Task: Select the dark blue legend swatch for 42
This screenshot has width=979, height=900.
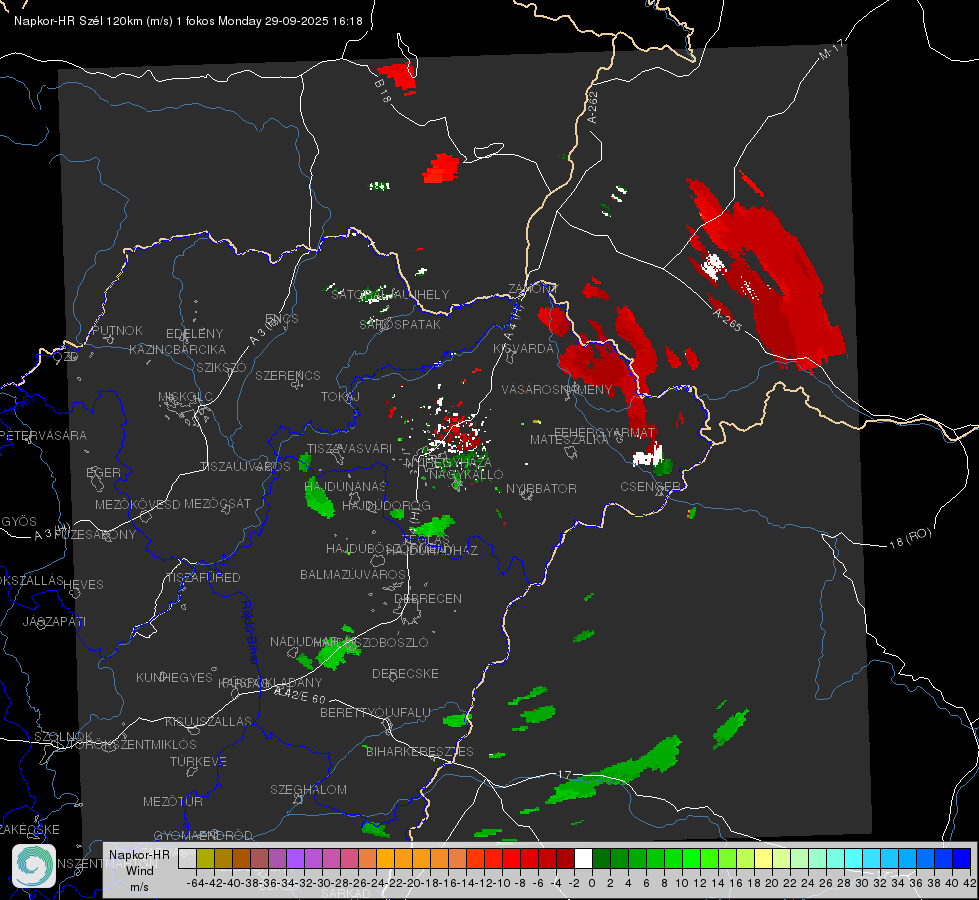Action: click(x=962, y=859)
